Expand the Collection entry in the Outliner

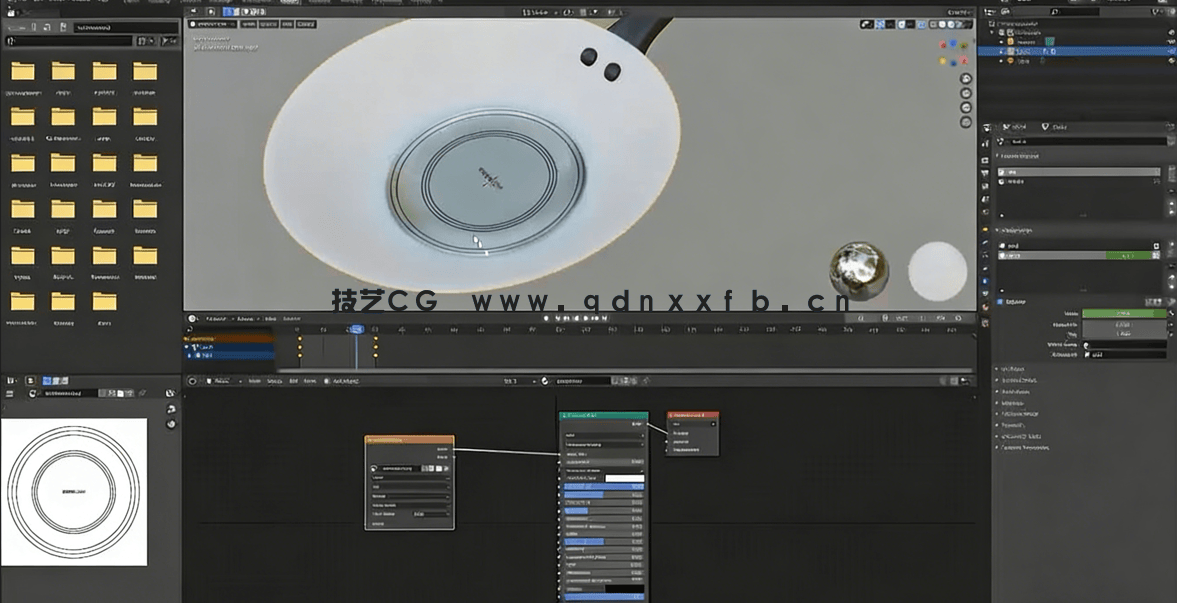pyautogui.click(x=997, y=29)
